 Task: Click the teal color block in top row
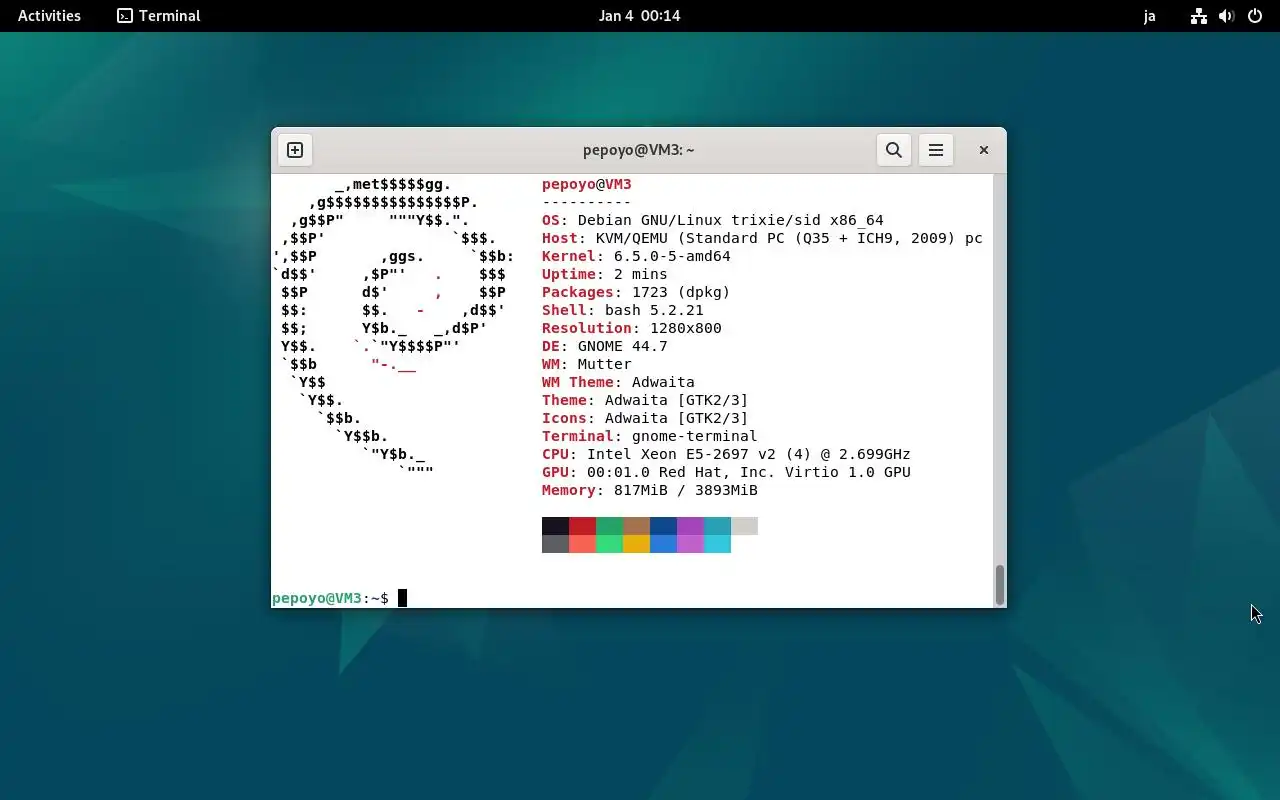tap(717, 526)
